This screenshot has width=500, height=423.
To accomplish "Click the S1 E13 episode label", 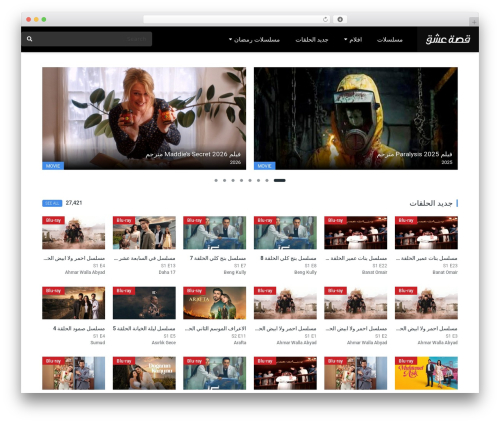I will [x=168, y=266].
